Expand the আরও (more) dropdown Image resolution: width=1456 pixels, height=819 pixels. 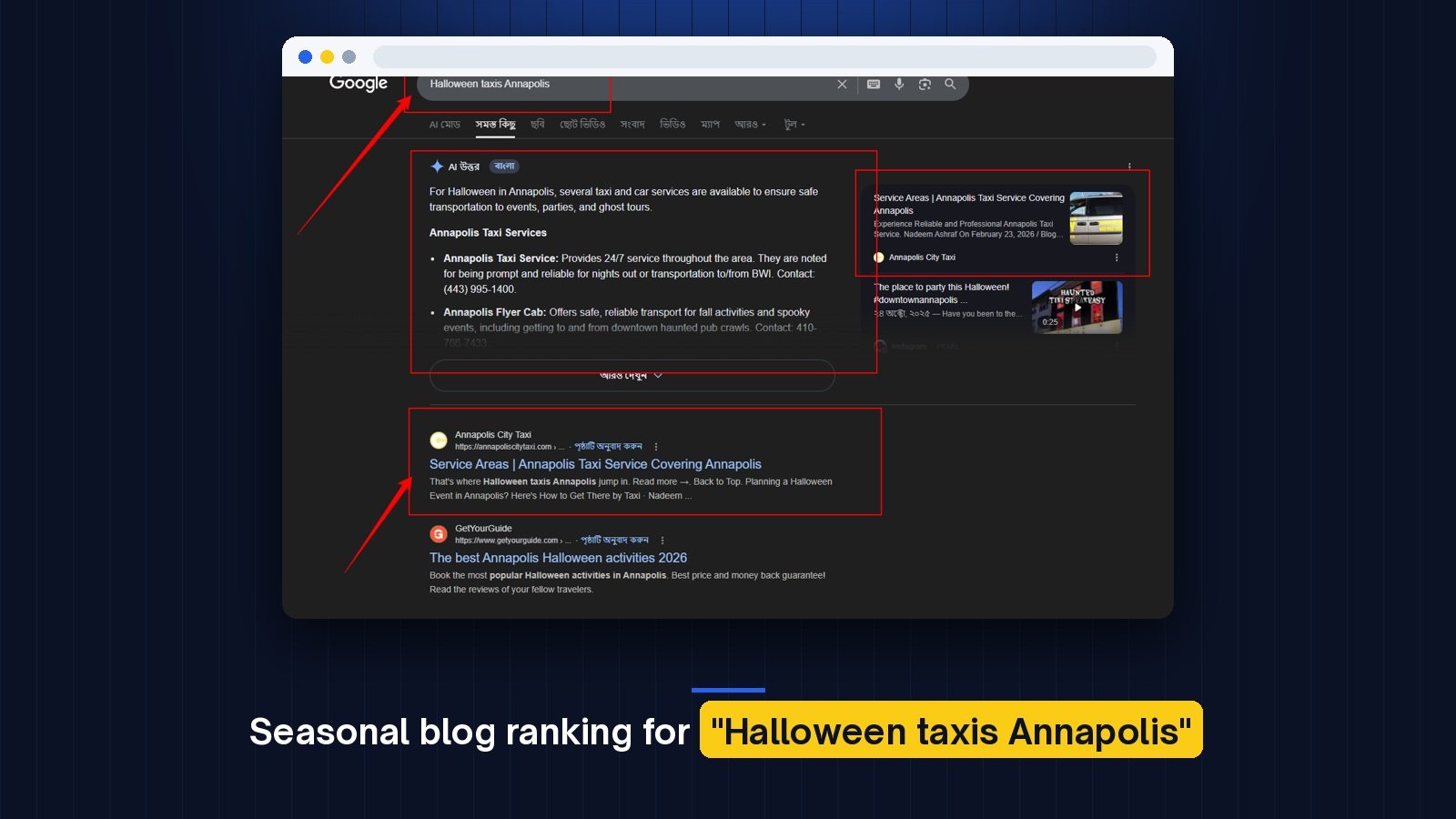click(751, 125)
